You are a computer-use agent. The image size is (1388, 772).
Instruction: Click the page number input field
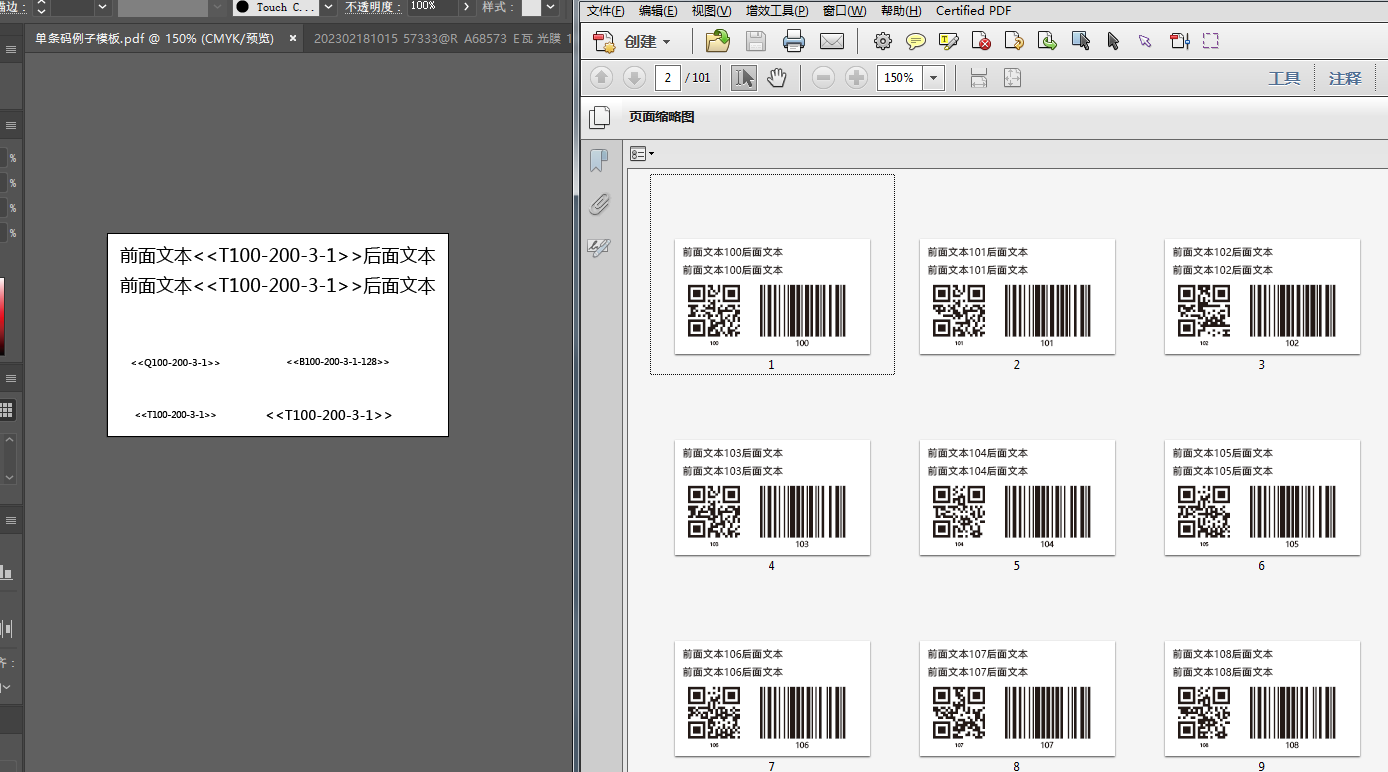pos(668,78)
